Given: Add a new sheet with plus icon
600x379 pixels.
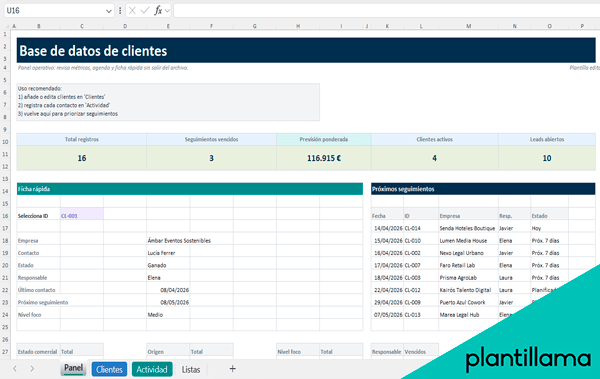Looking at the screenshot, I should tap(232, 369).
